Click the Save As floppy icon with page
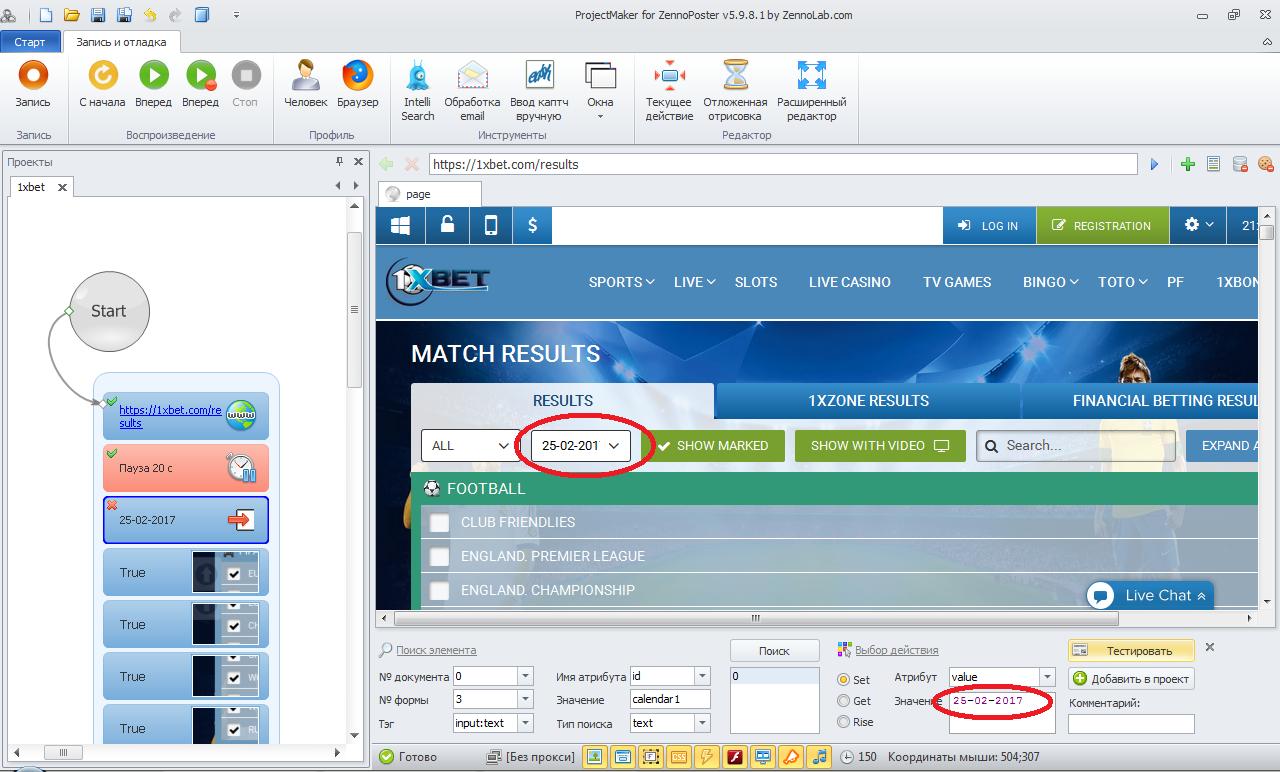 [x=124, y=15]
